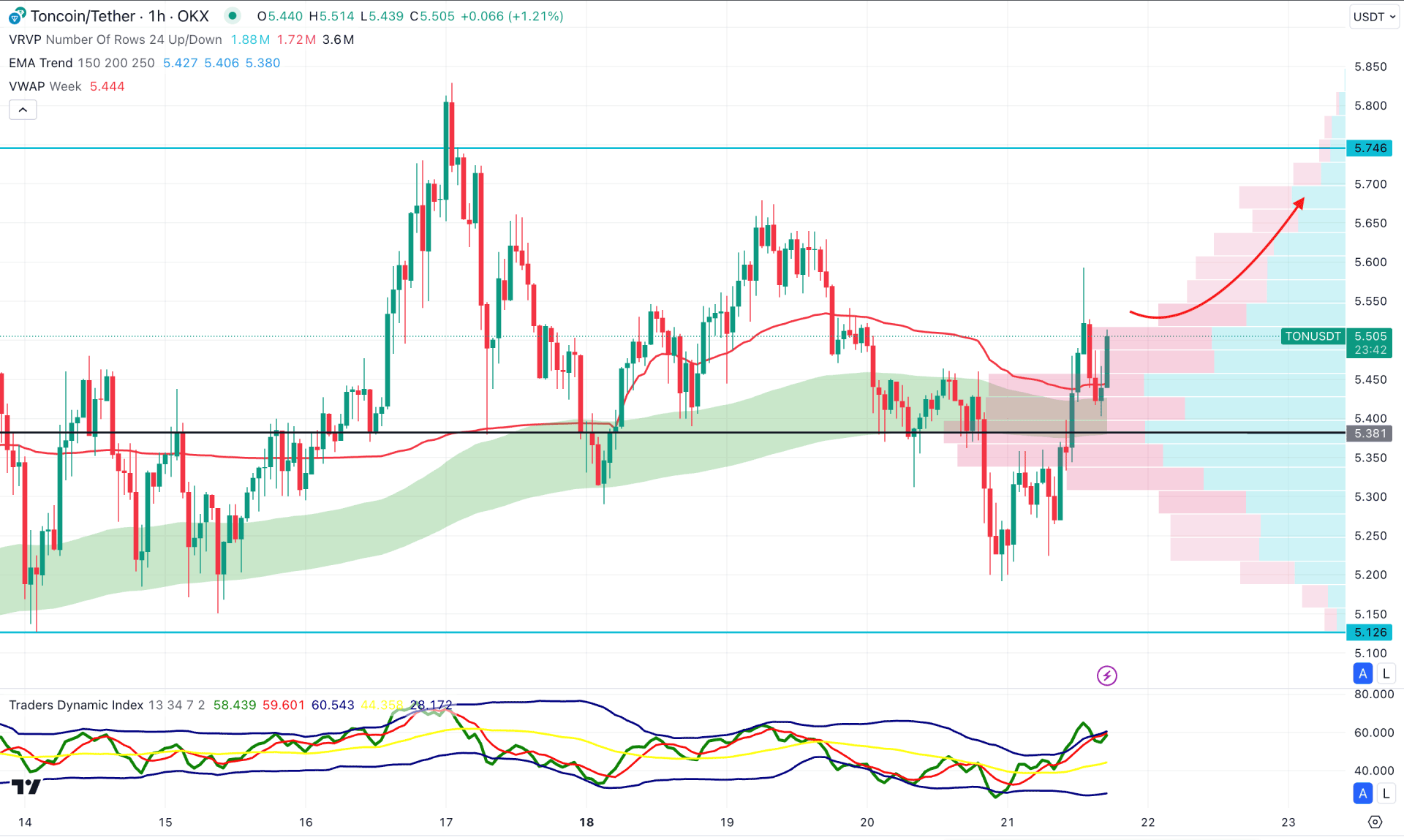Image resolution: width=1404 pixels, height=840 pixels.
Task: Click the VRVP total 3.6M value
Action: click(x=339, y=39)
